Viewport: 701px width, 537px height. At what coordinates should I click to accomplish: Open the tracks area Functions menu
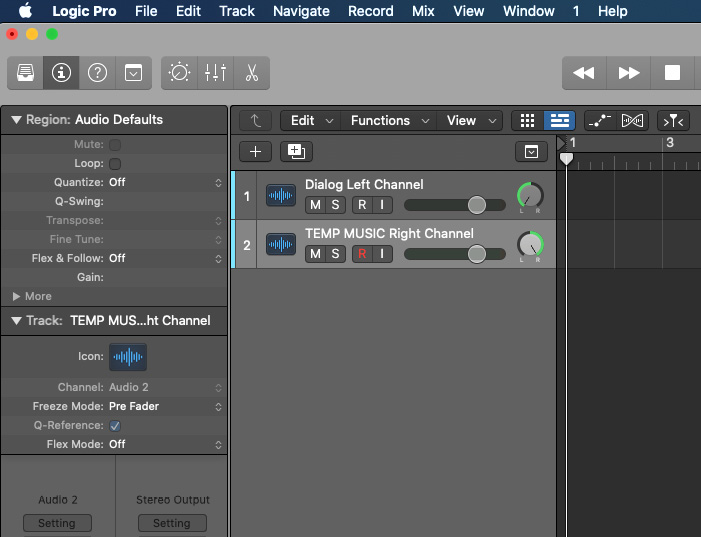[x=389, y=120]
